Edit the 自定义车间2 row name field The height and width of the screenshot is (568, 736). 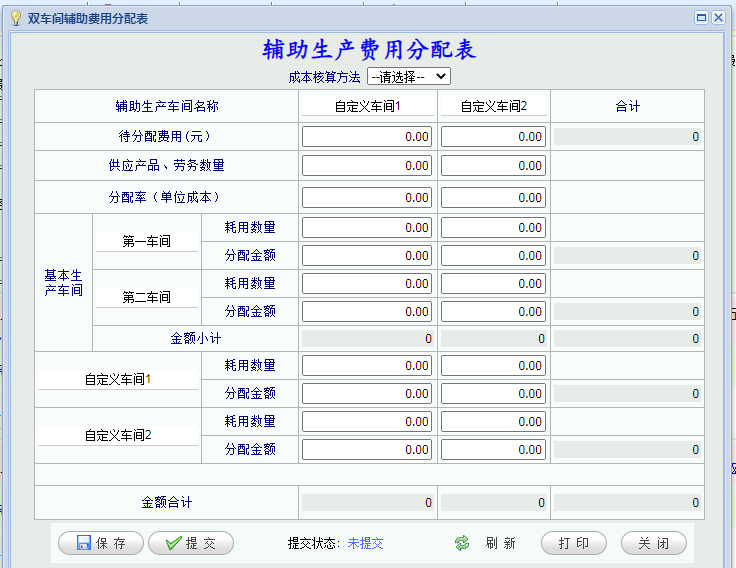118,435
